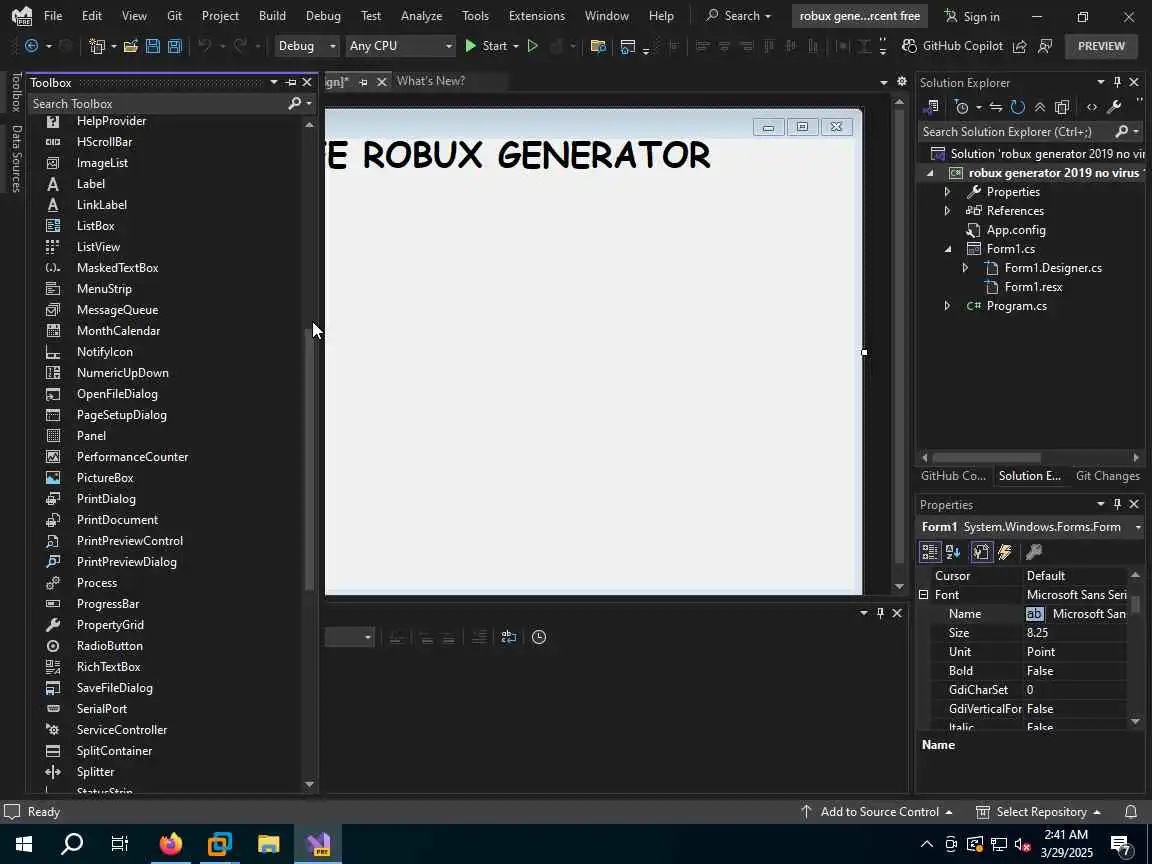Select PictureBox in the Toolbox list
Screen dimensions: 1152x864
104,478
